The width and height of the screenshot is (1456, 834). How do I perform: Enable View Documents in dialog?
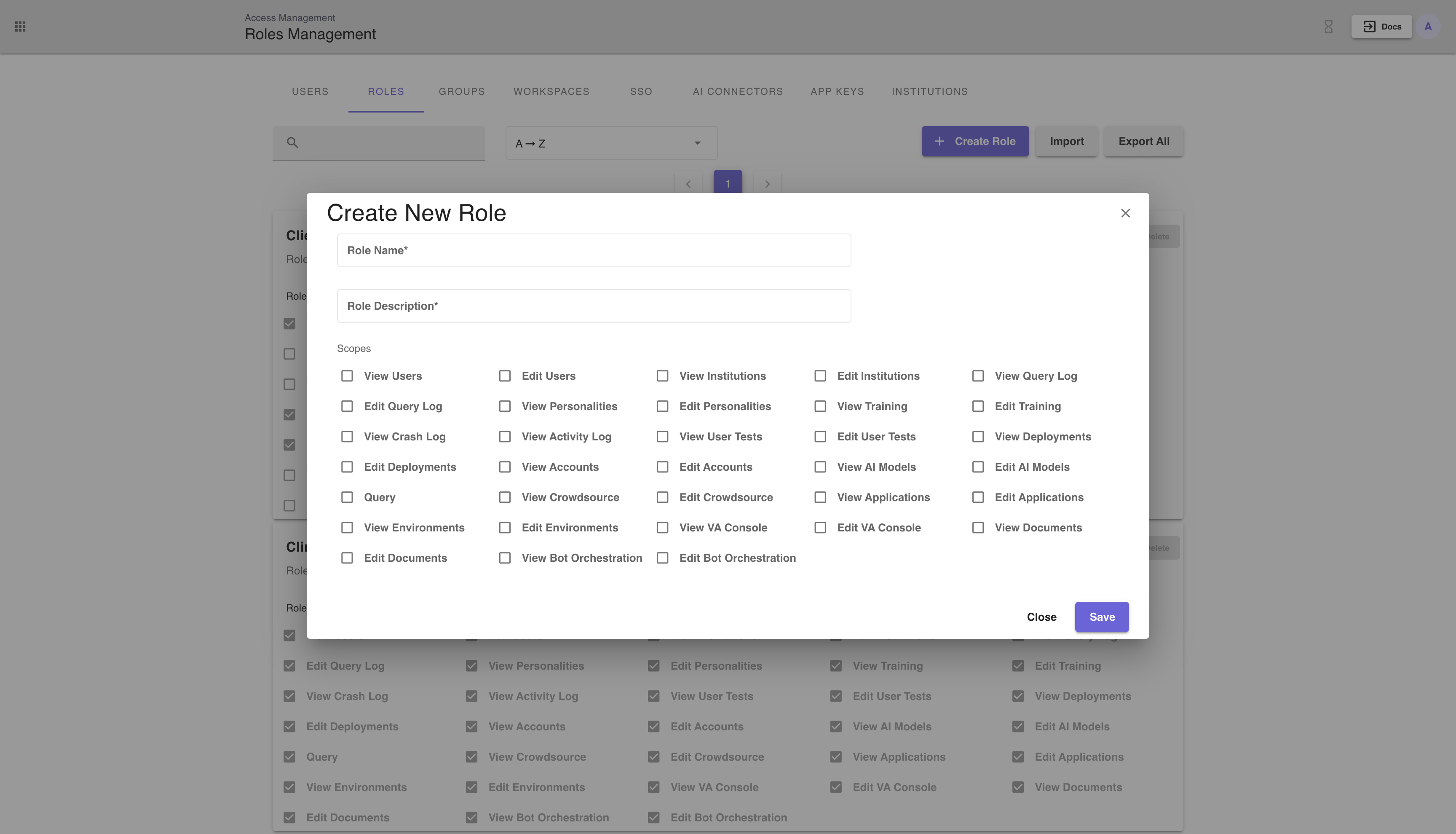click(x=978, y=528)
